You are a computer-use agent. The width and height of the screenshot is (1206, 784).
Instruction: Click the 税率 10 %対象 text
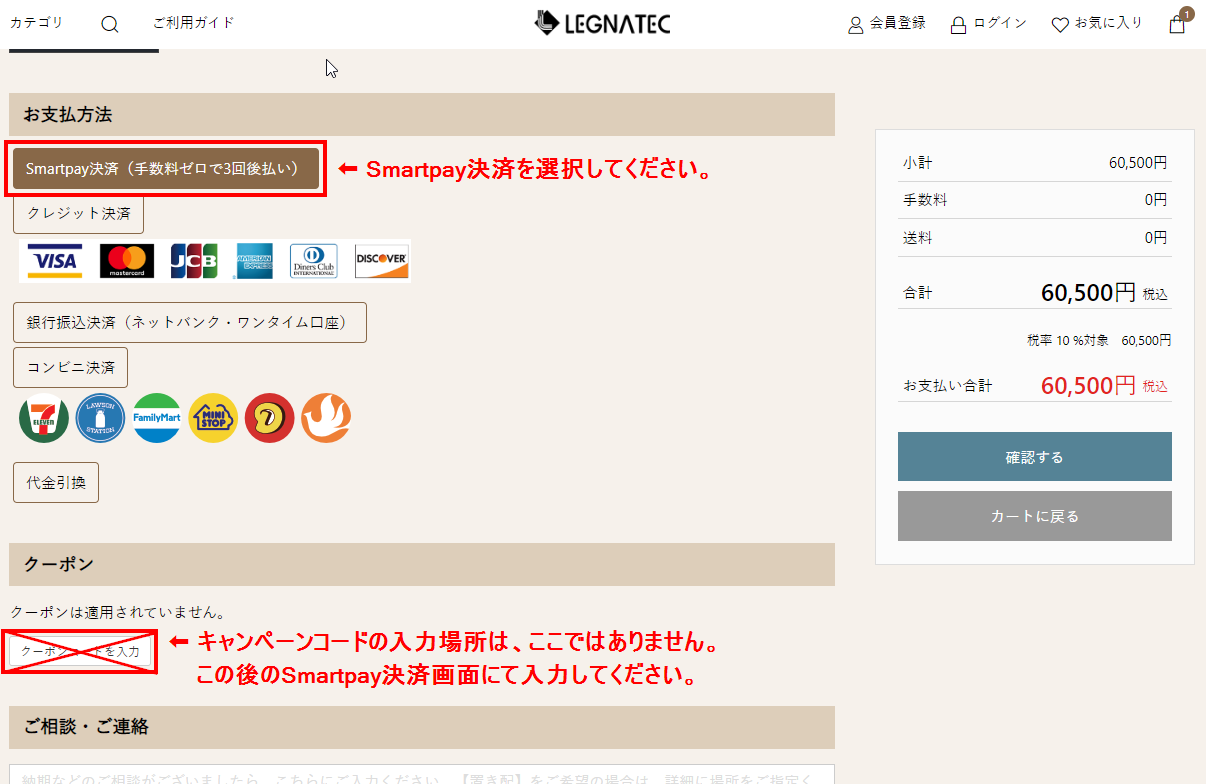click(x=1068, y=340)
